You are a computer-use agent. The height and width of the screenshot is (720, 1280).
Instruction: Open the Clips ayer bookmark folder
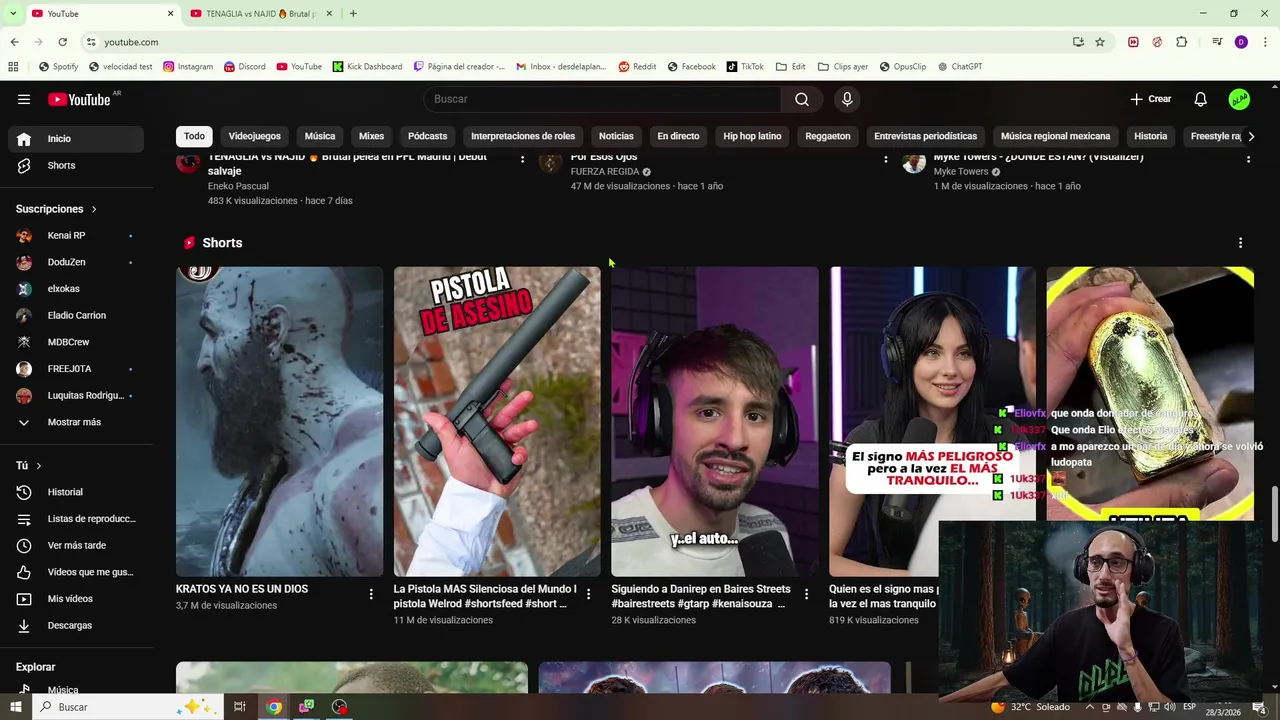pyautogui.click(x=843, y=67)
